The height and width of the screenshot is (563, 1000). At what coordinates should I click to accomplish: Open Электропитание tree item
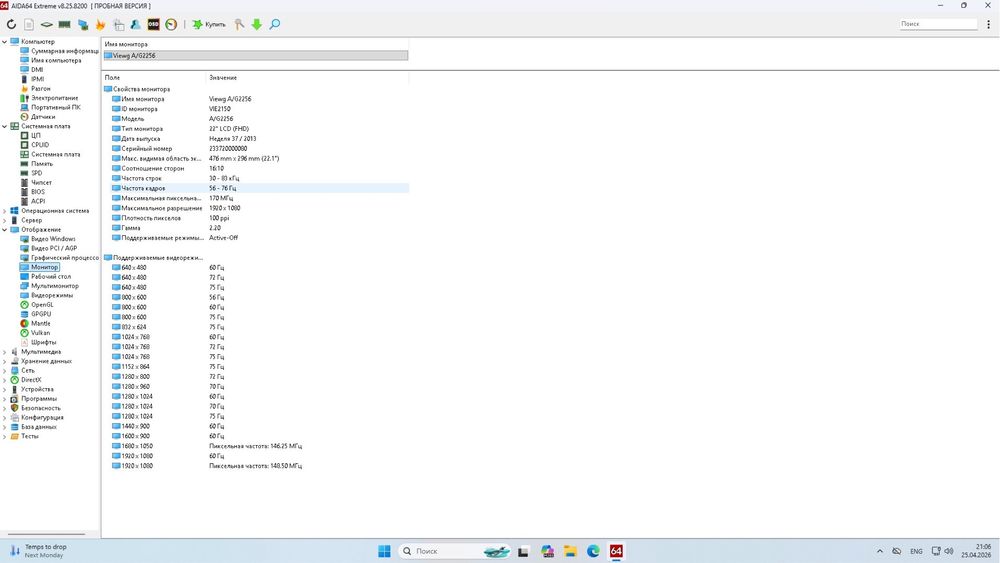coord(49,98)
